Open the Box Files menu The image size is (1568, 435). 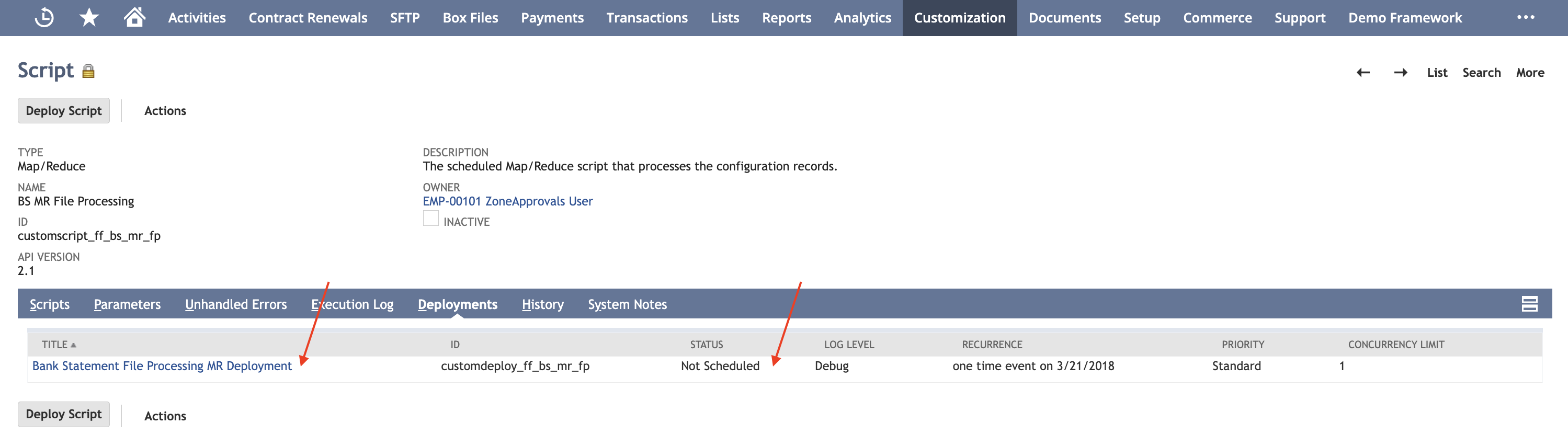[x=470, y=18]
